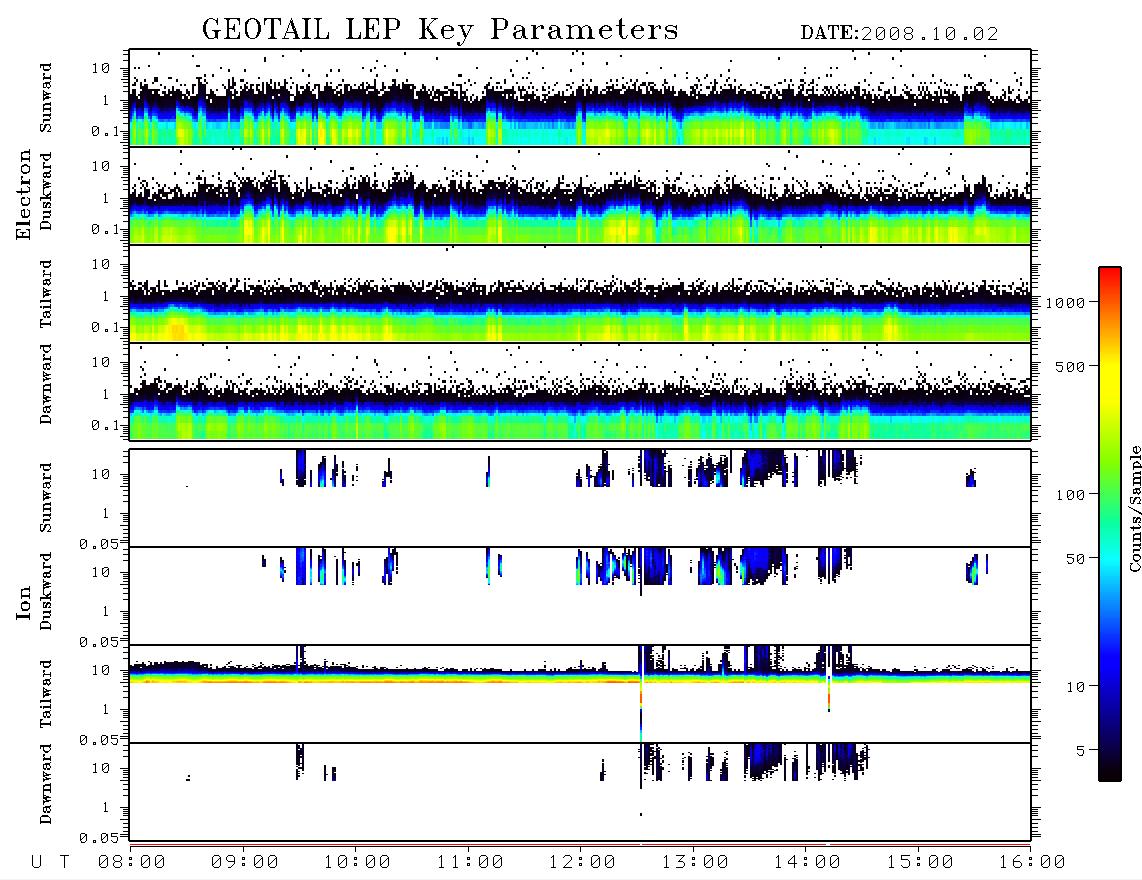This screenshot has width=1142, height=880.
Task: Select the 12:00 time tick label
Action: pos(582,863)
